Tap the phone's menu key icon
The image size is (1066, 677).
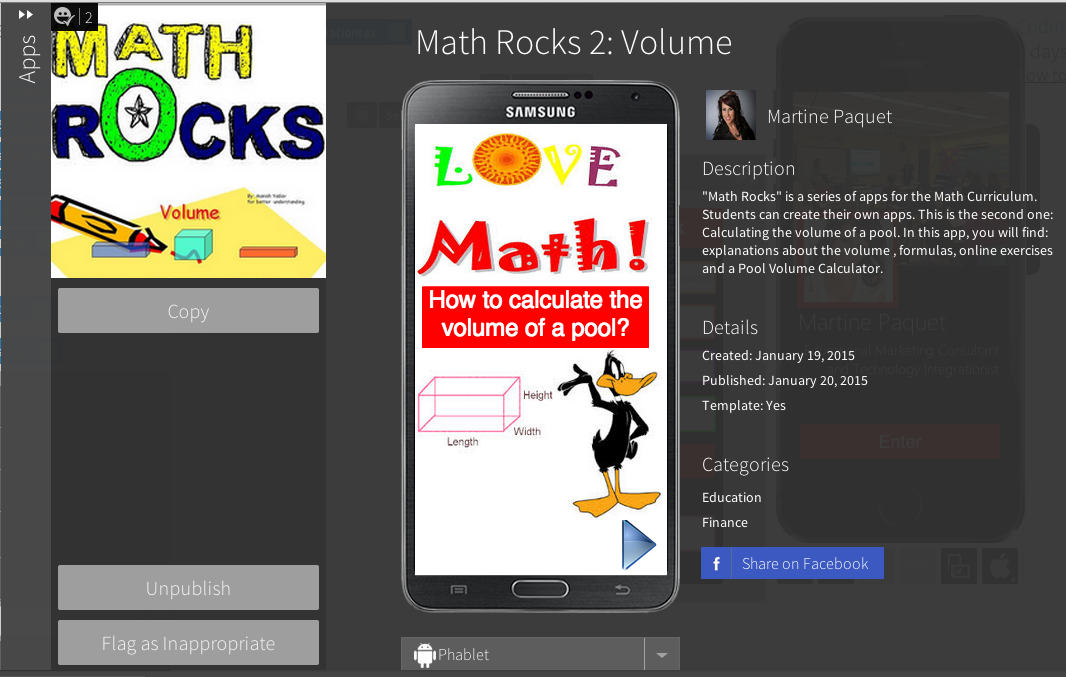click(459, 589)
